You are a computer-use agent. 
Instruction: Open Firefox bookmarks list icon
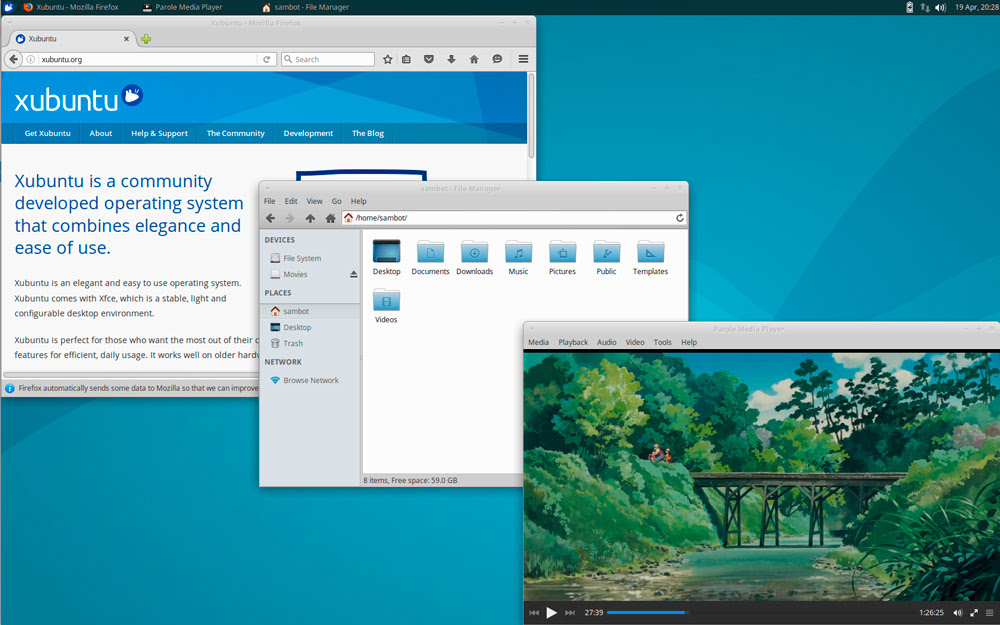point(406,59)
